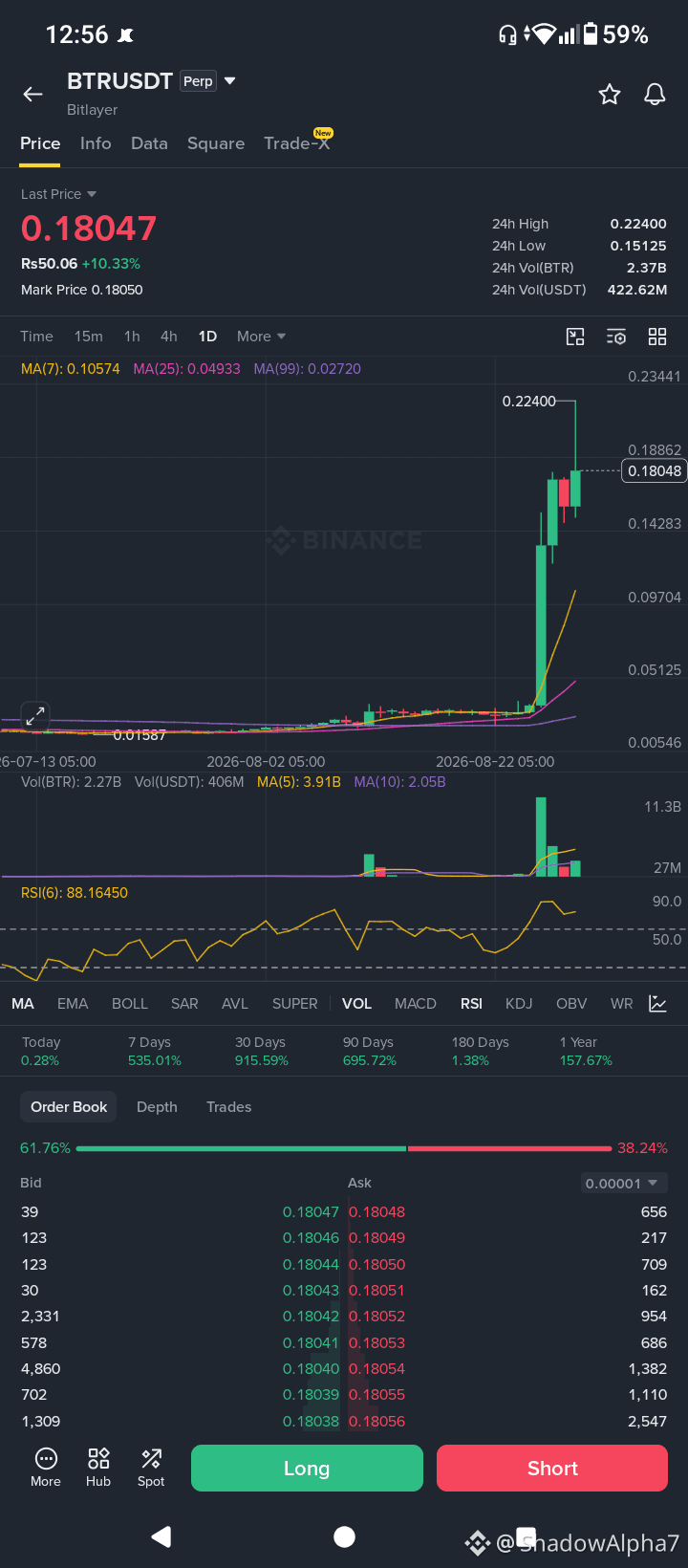Toggle the SUPER indicator

(295, 1004)
